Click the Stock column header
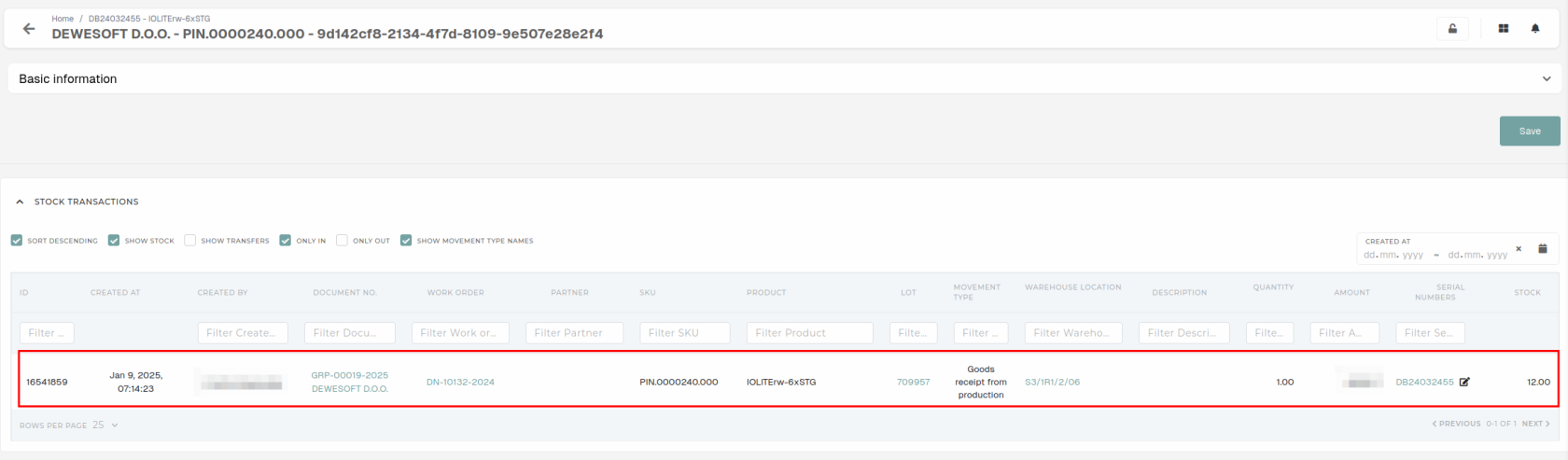Viewport: 1568px width, 460px height. tap(1527, 292)
